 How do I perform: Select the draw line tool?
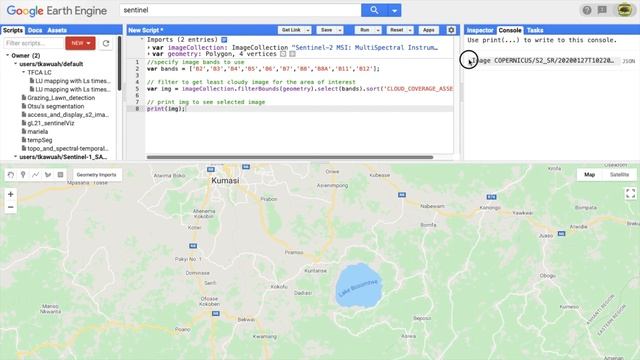tap(36, 175)
